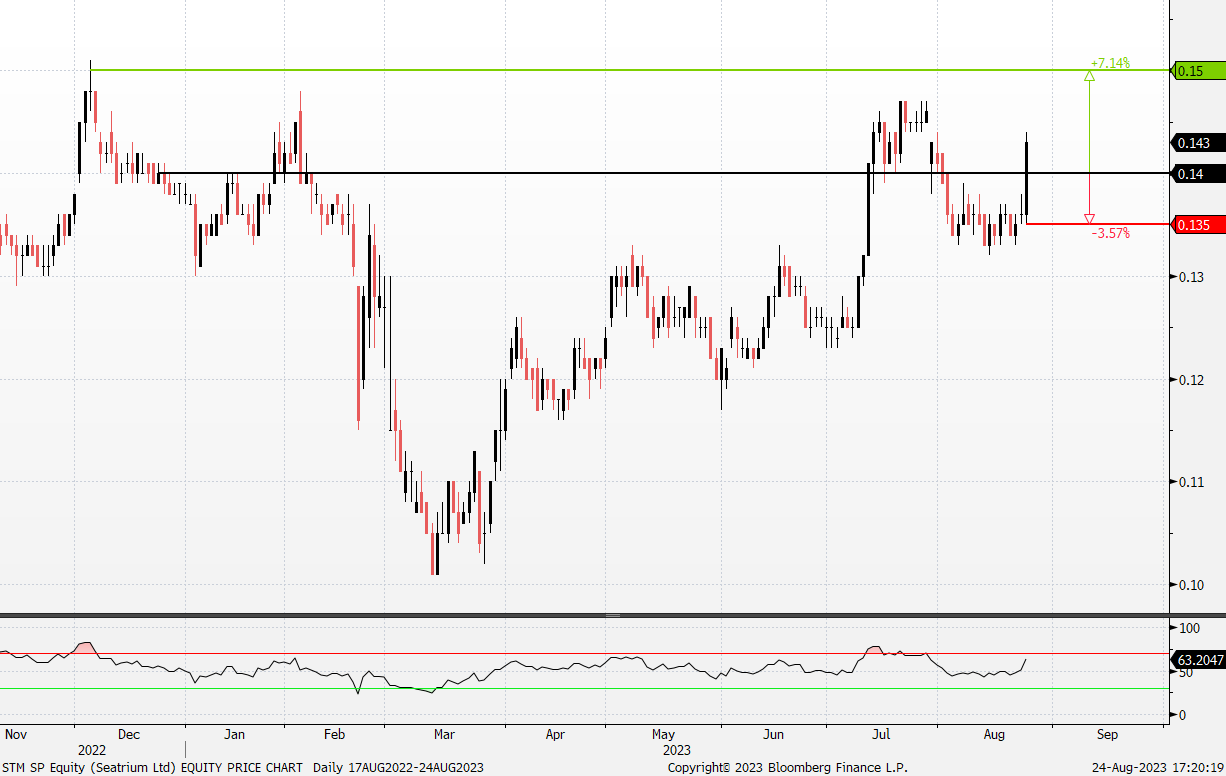Click the Jan label on the time axis
1226x776 pixels.
click(x=234, y=734)
